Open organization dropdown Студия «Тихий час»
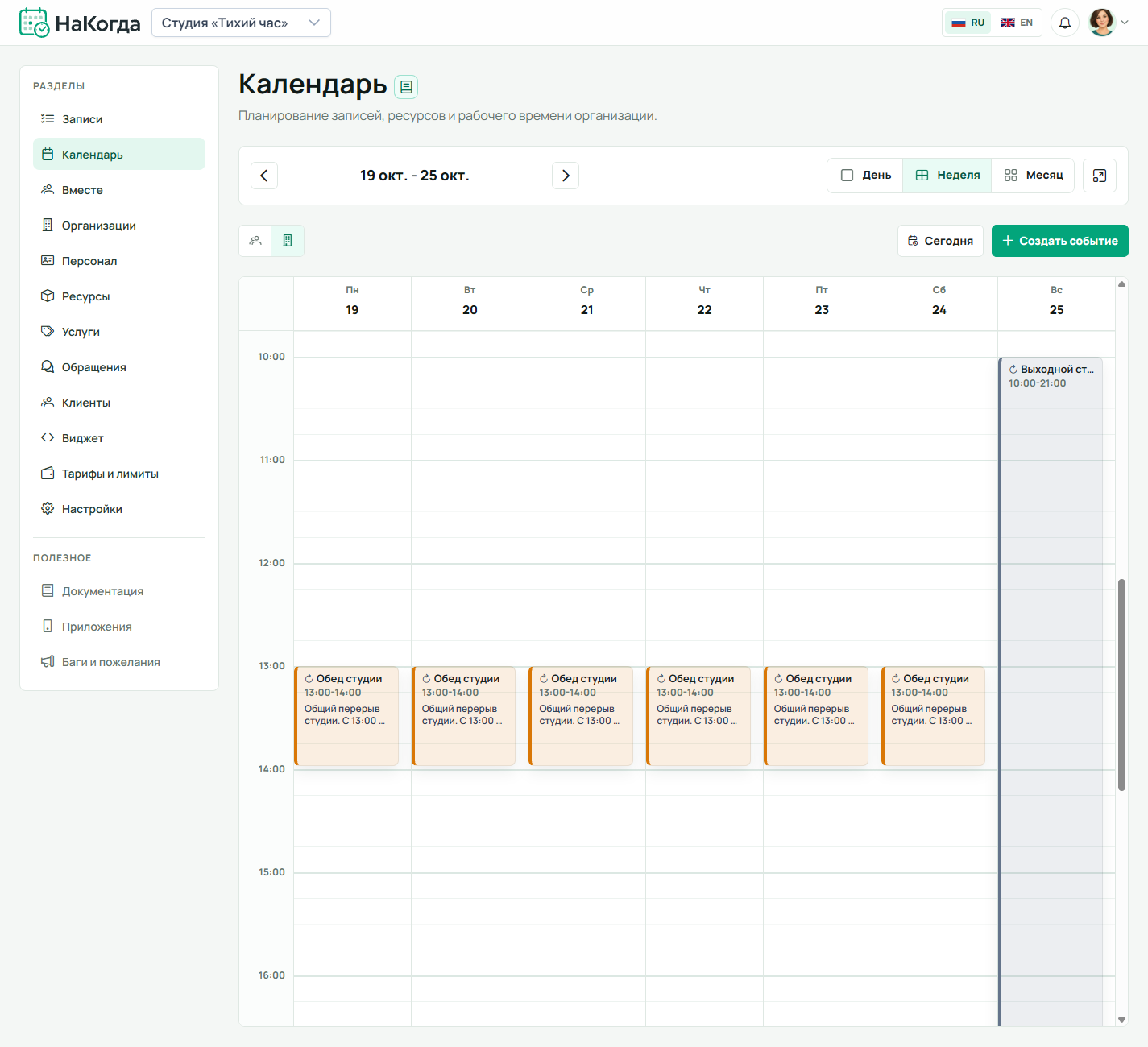The height and width of the screenshot is (1047, 1148). [x=241, y=23]
